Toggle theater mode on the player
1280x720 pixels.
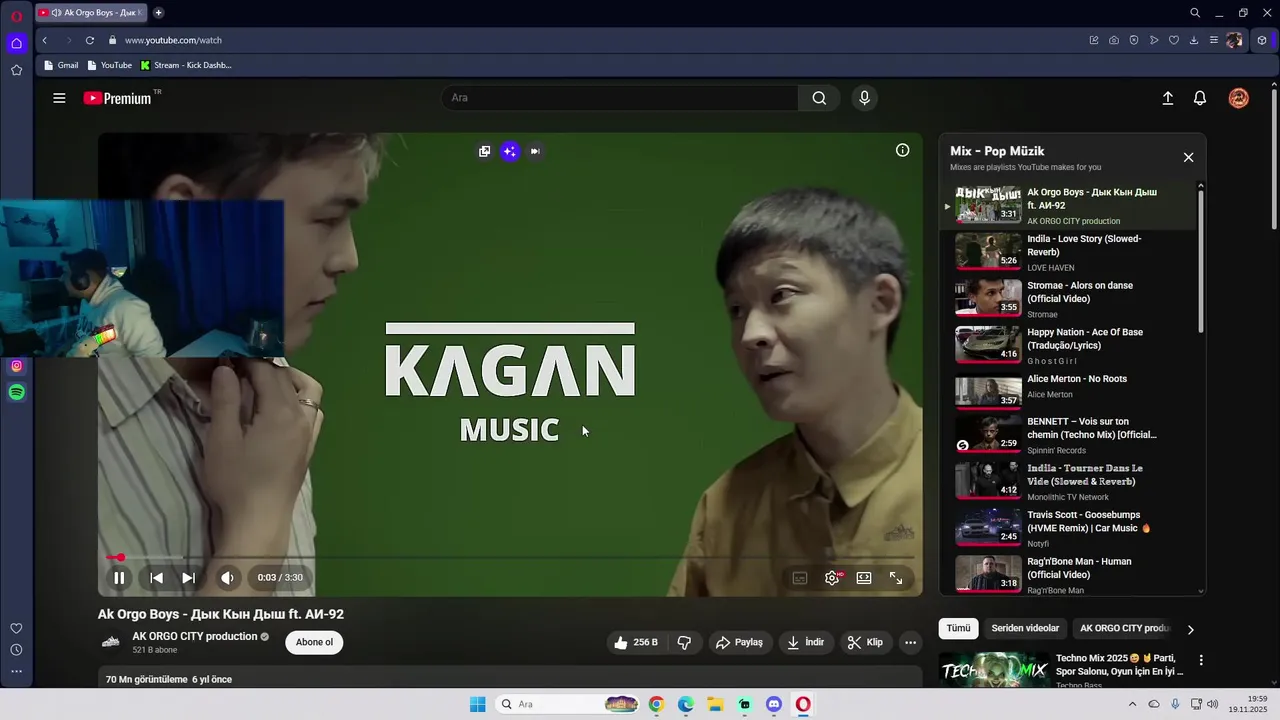point(864,577)
